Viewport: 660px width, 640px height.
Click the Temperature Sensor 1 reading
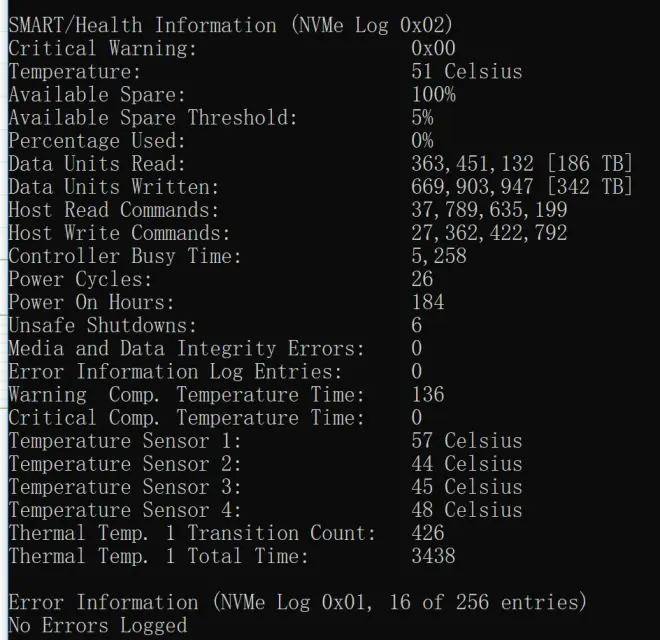click(466, 440)
